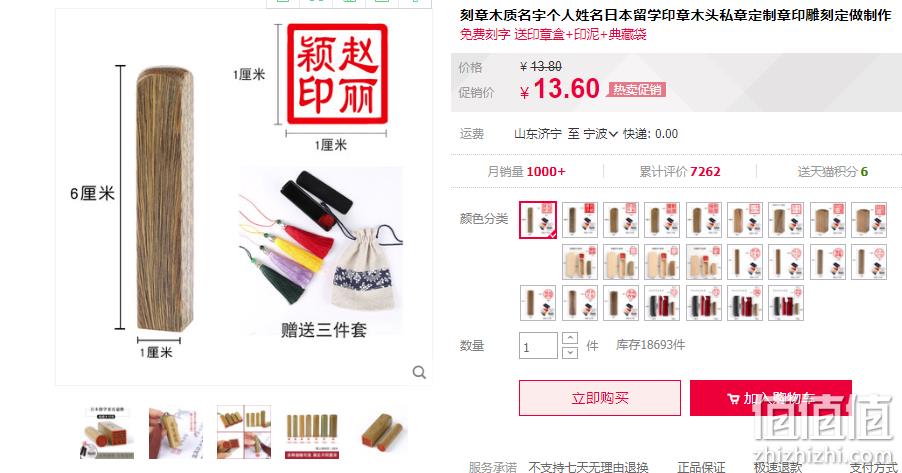Open first gallery thumbnail with Japanese text

[x=107, y=433]
